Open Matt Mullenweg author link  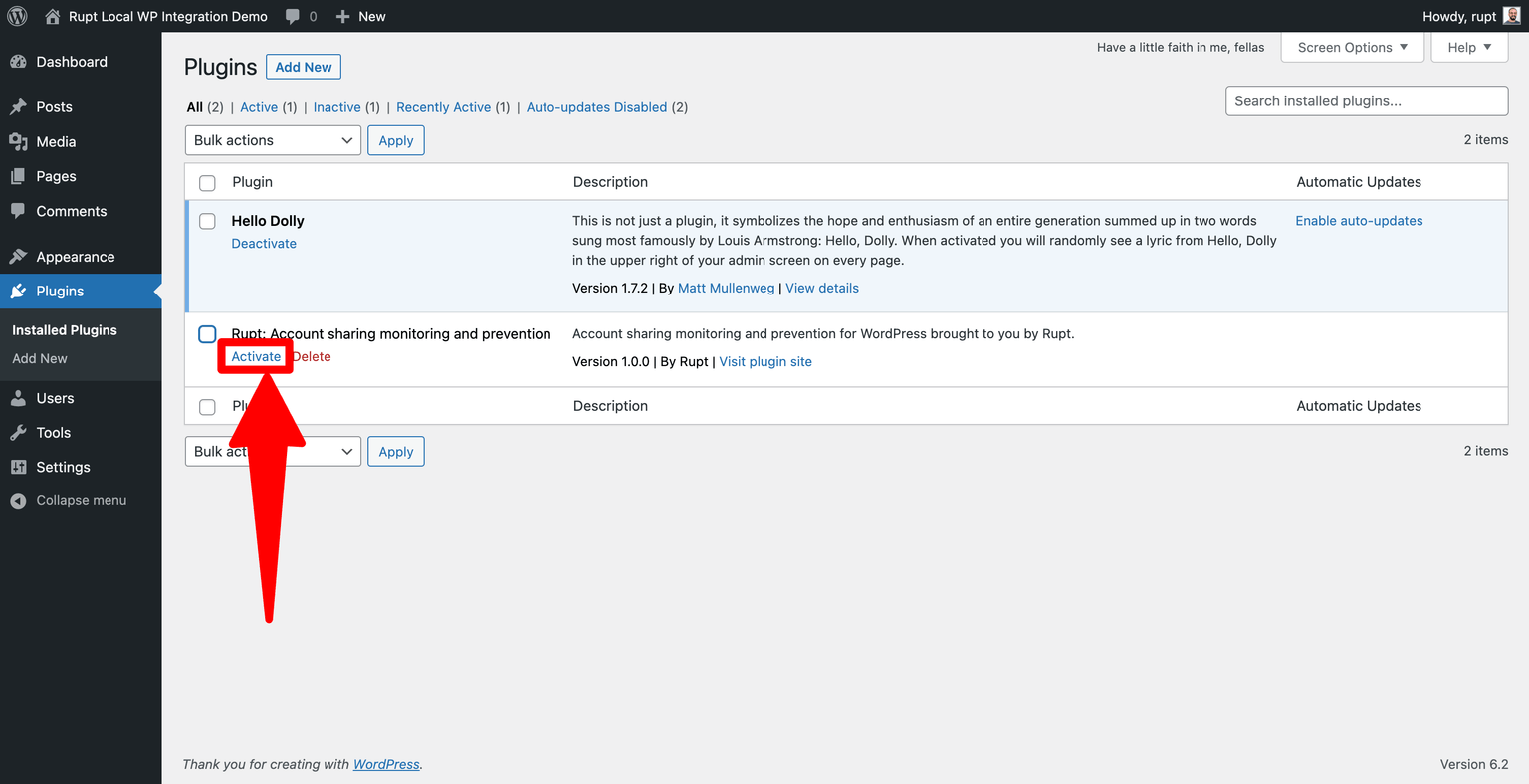(x=726, y=288)
